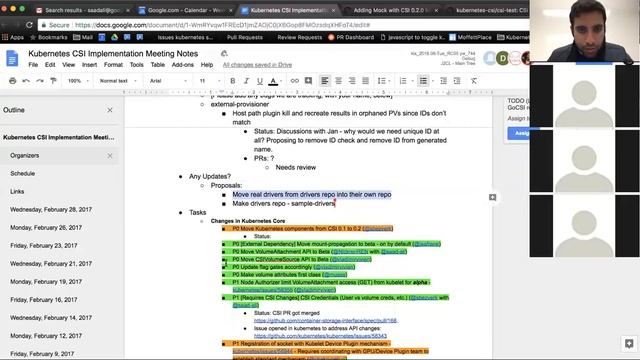Open the kubernetes/kubernetes issues link
The width and height of the screenshot is (640, 360).
(320, 336)
